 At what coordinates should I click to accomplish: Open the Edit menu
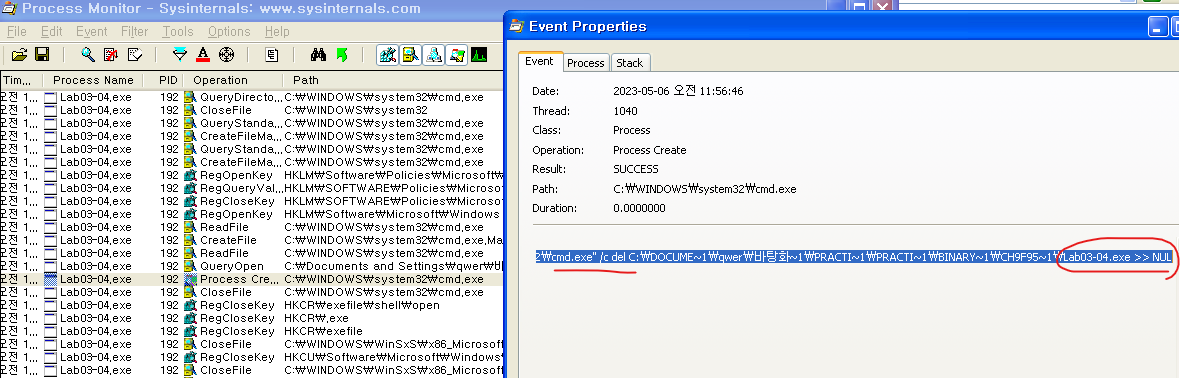coord(51,32)
